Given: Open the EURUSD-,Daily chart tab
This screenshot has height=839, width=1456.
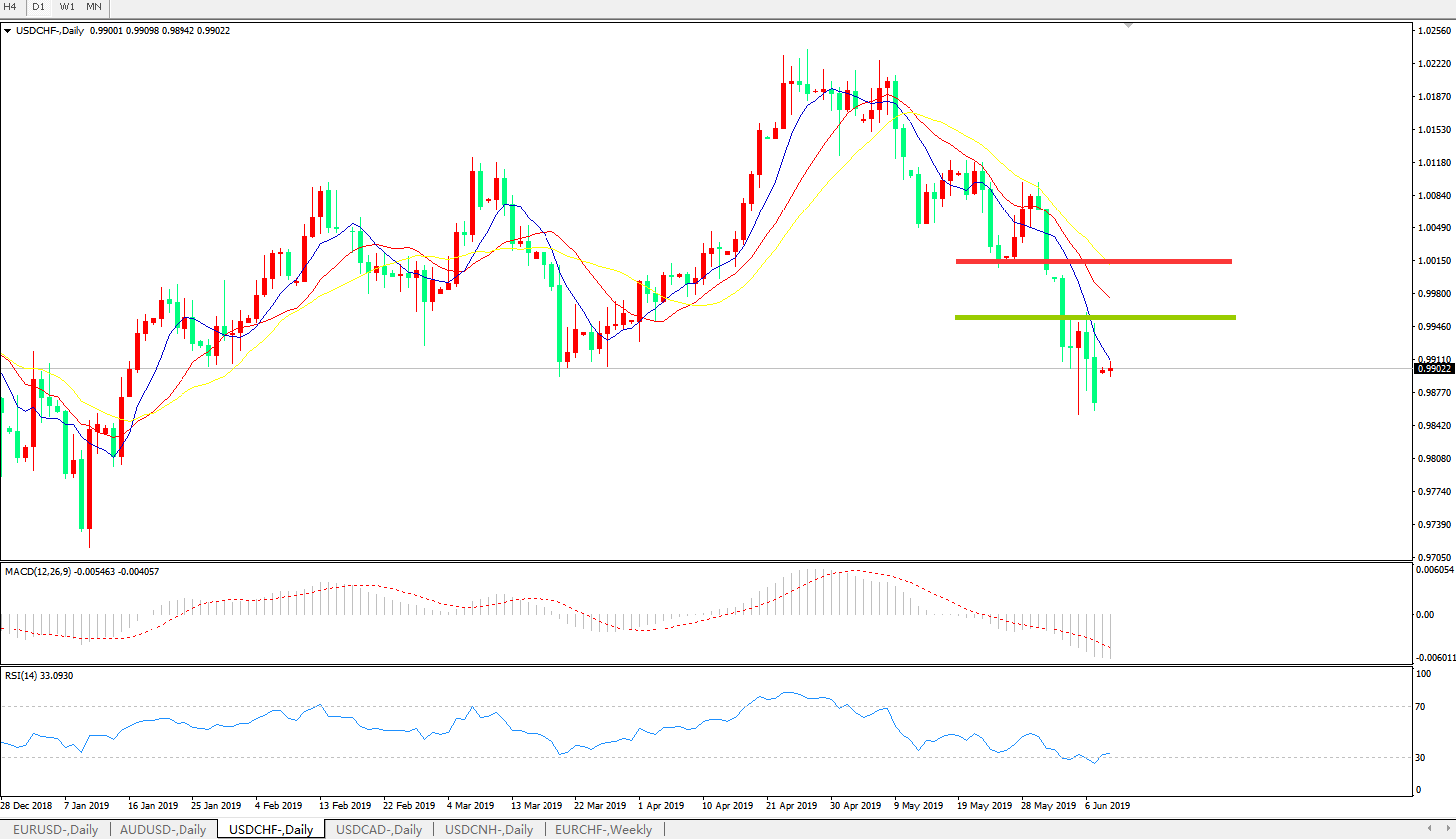Looking at the screenshot, I should [55, 829].
